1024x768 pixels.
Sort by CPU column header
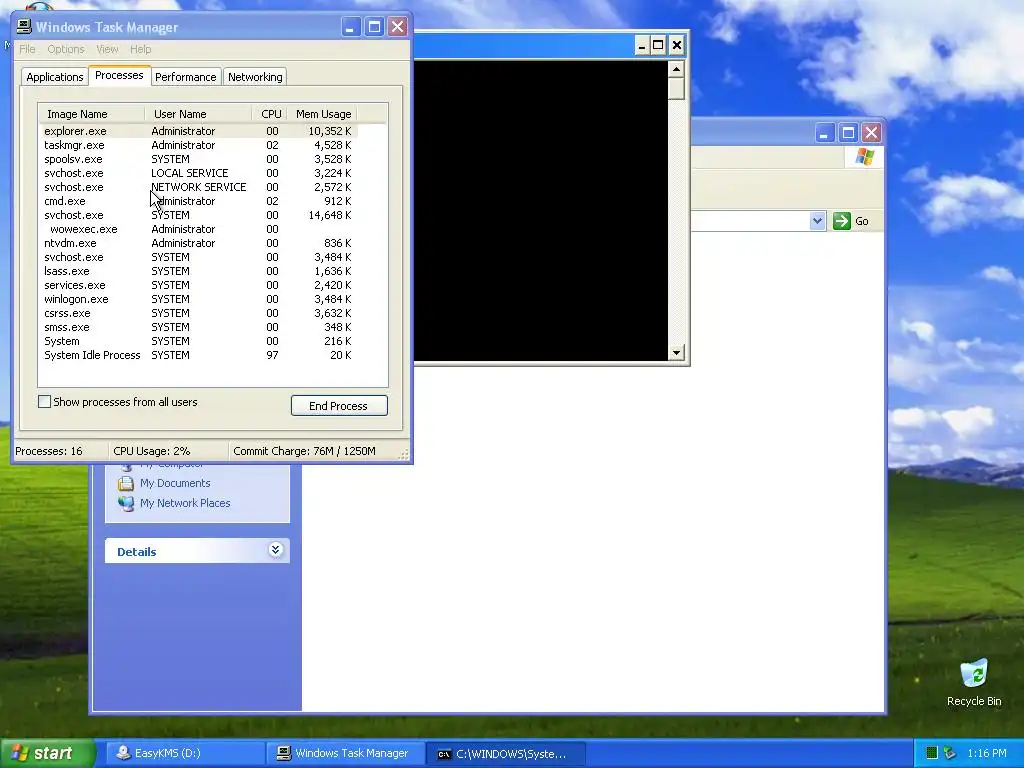270,114
